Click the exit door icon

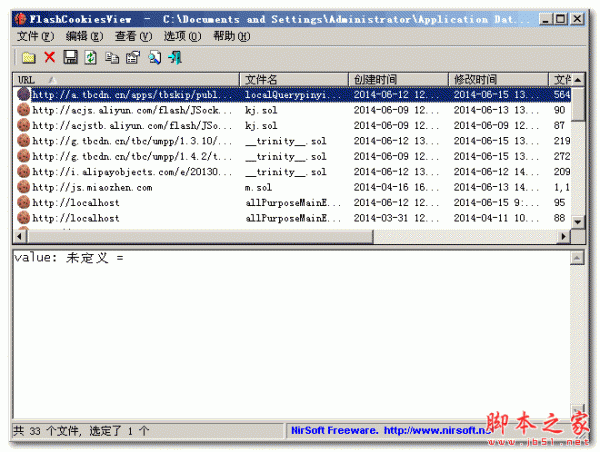[175, 58]
